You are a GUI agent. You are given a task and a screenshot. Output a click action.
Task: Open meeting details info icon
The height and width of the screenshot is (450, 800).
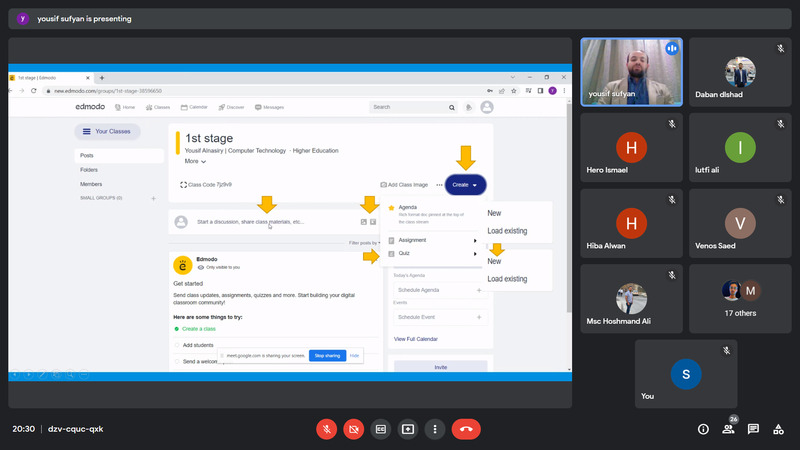click(x=703, y=429)
